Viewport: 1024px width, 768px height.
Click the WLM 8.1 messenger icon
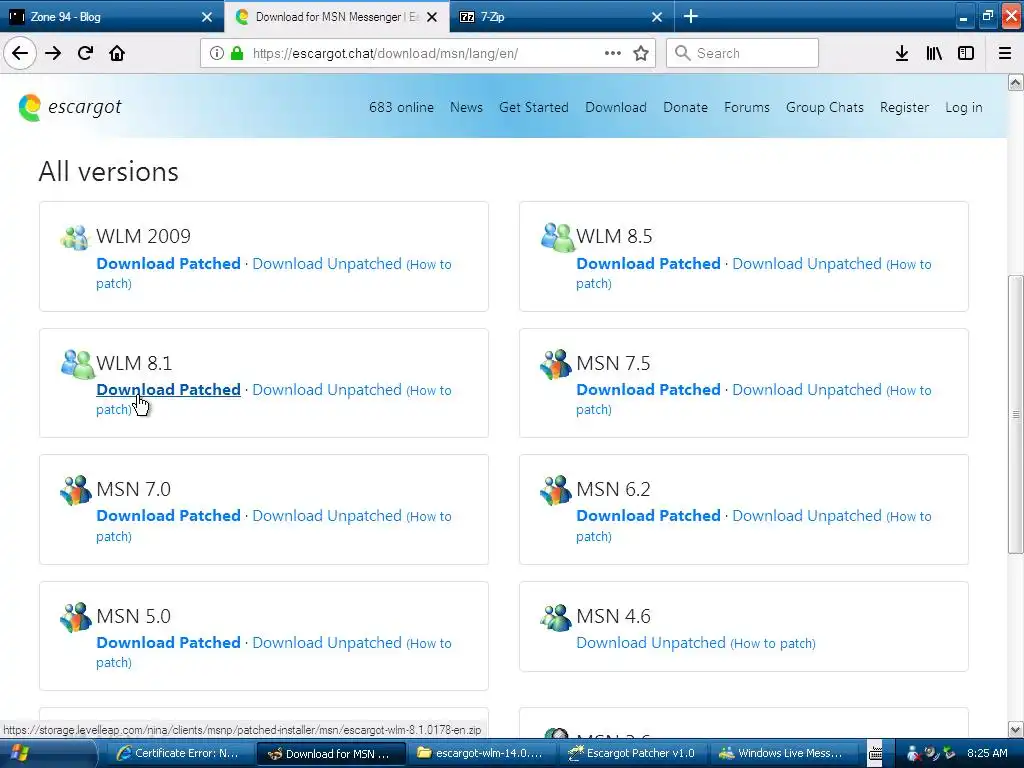click(x=78, y=364)
